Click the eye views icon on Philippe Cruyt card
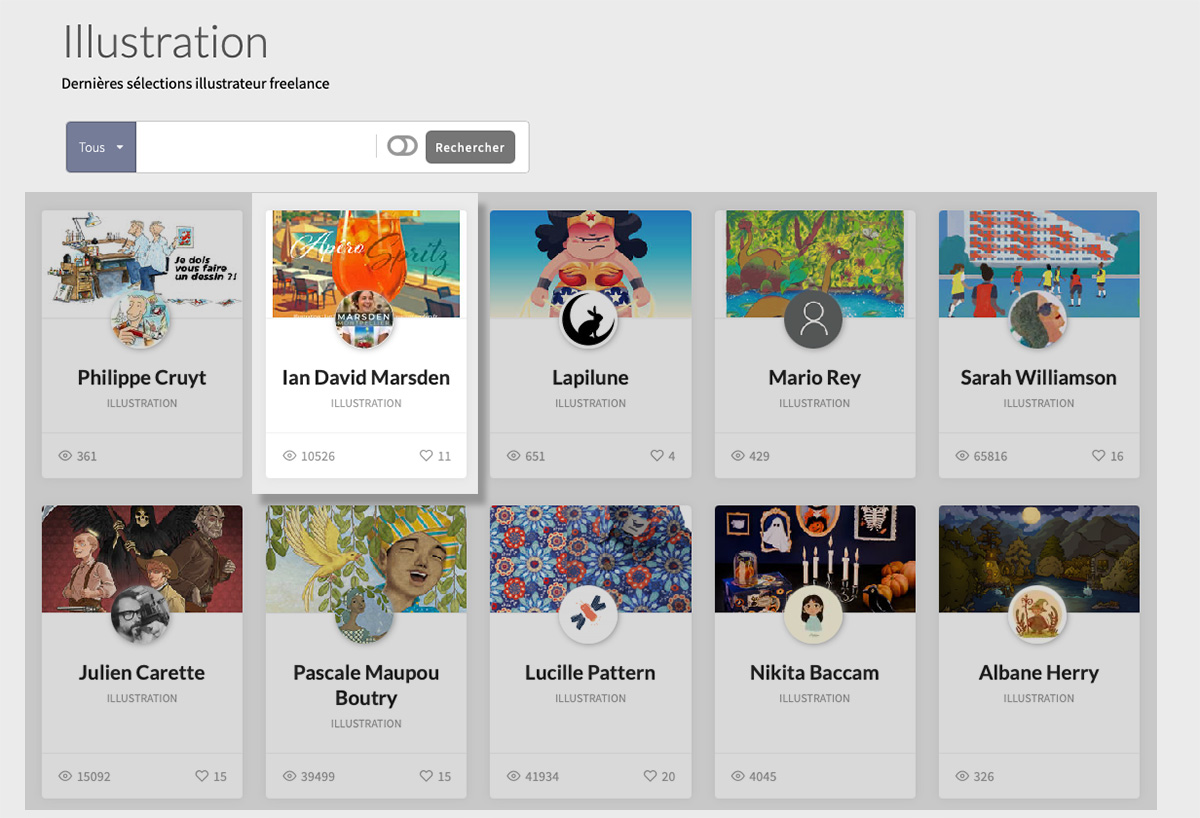 [x=65, y=456]
